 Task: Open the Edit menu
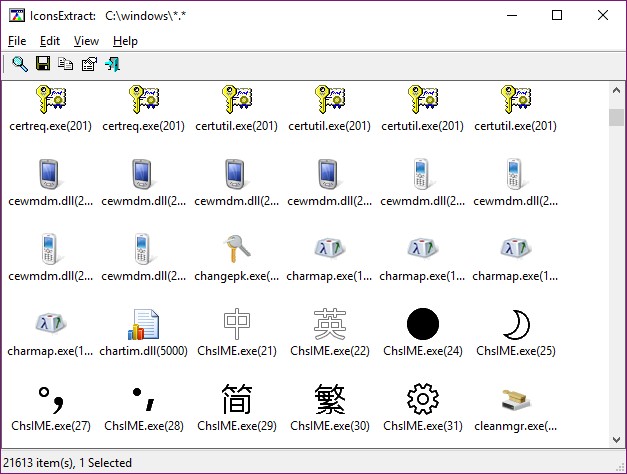coord(50,41)
